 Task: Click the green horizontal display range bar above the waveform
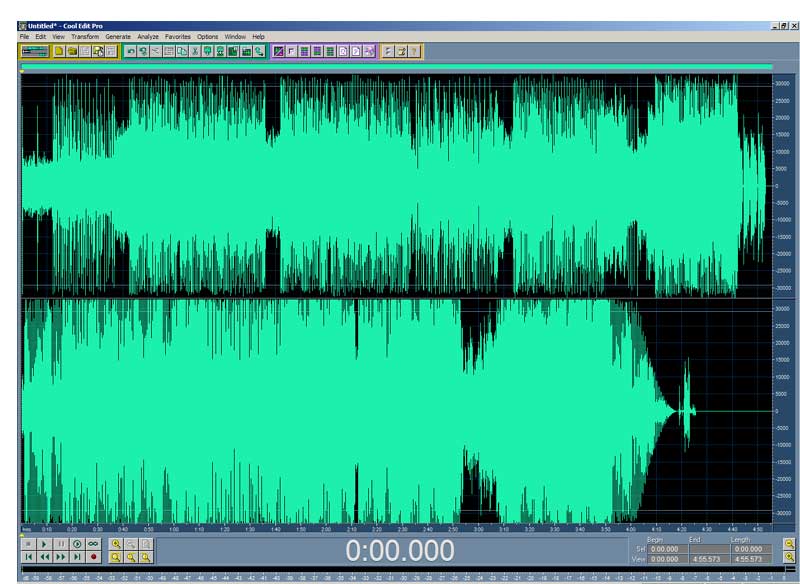coord(396,67)
